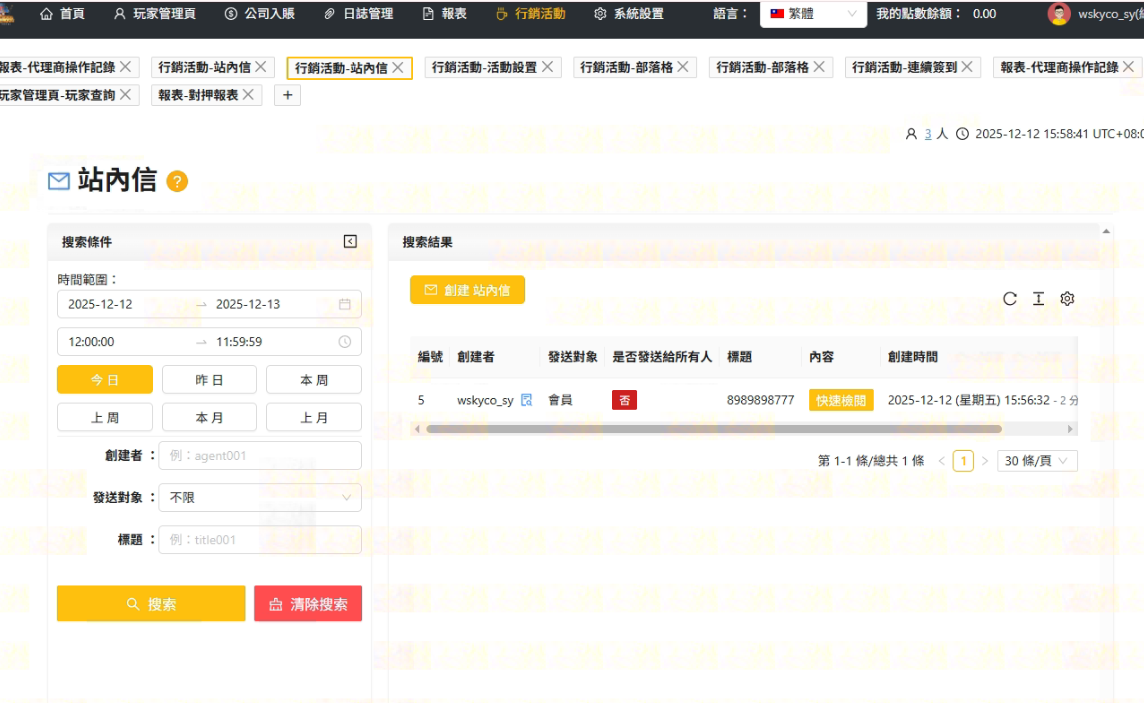Viewport: 1144px width, 703px height.
Task: Click the 清除搜索 button
Action: 308,604
